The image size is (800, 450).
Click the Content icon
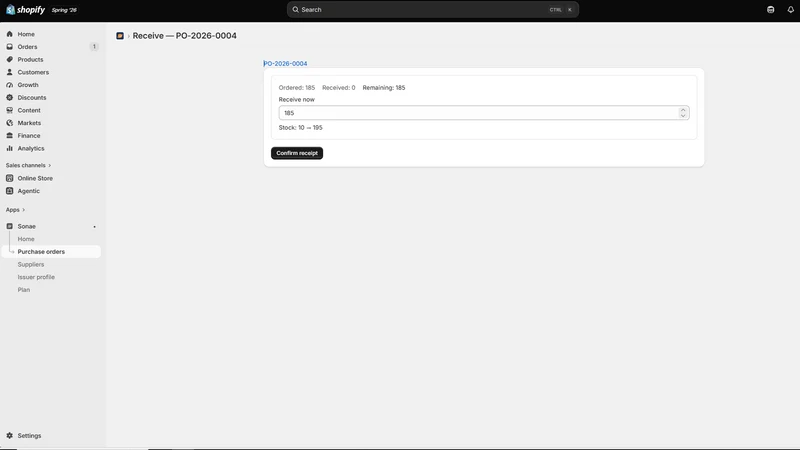(x=10, y=110)
